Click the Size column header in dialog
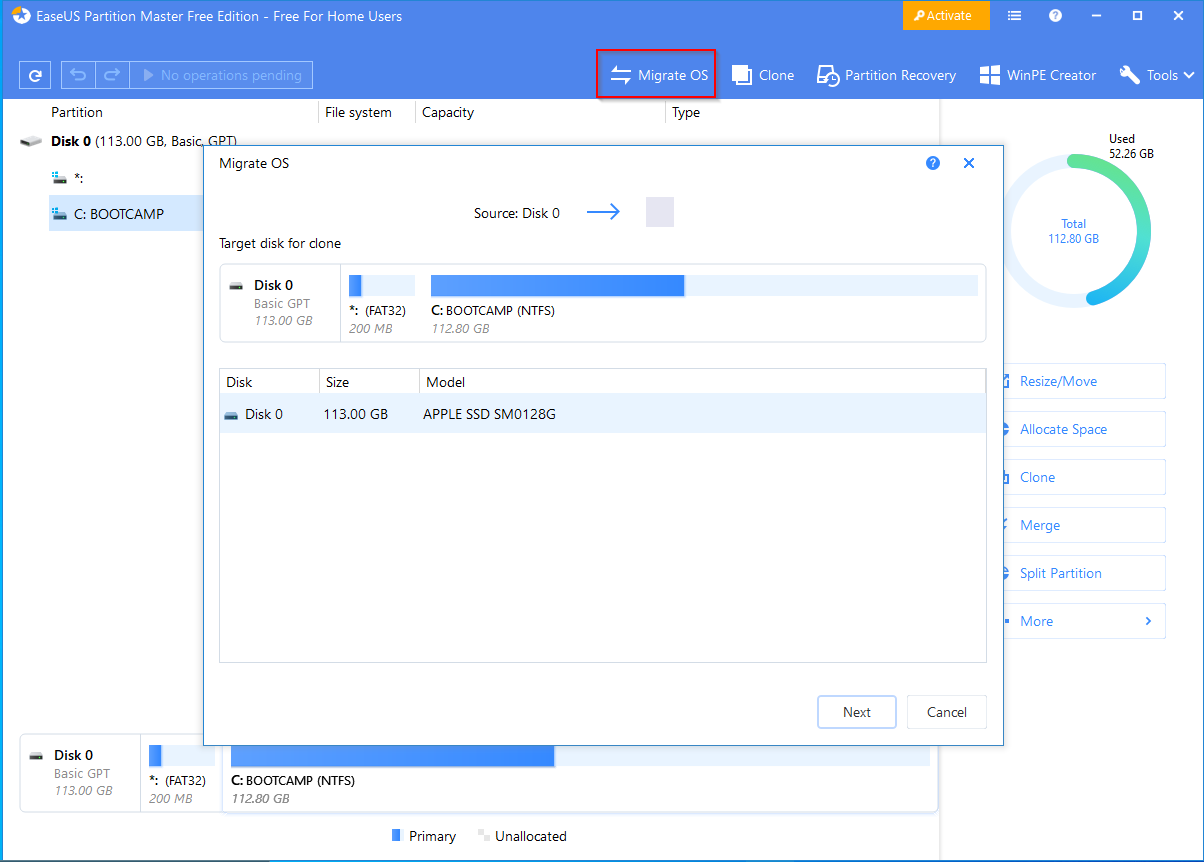 click(x=370, y=382)
